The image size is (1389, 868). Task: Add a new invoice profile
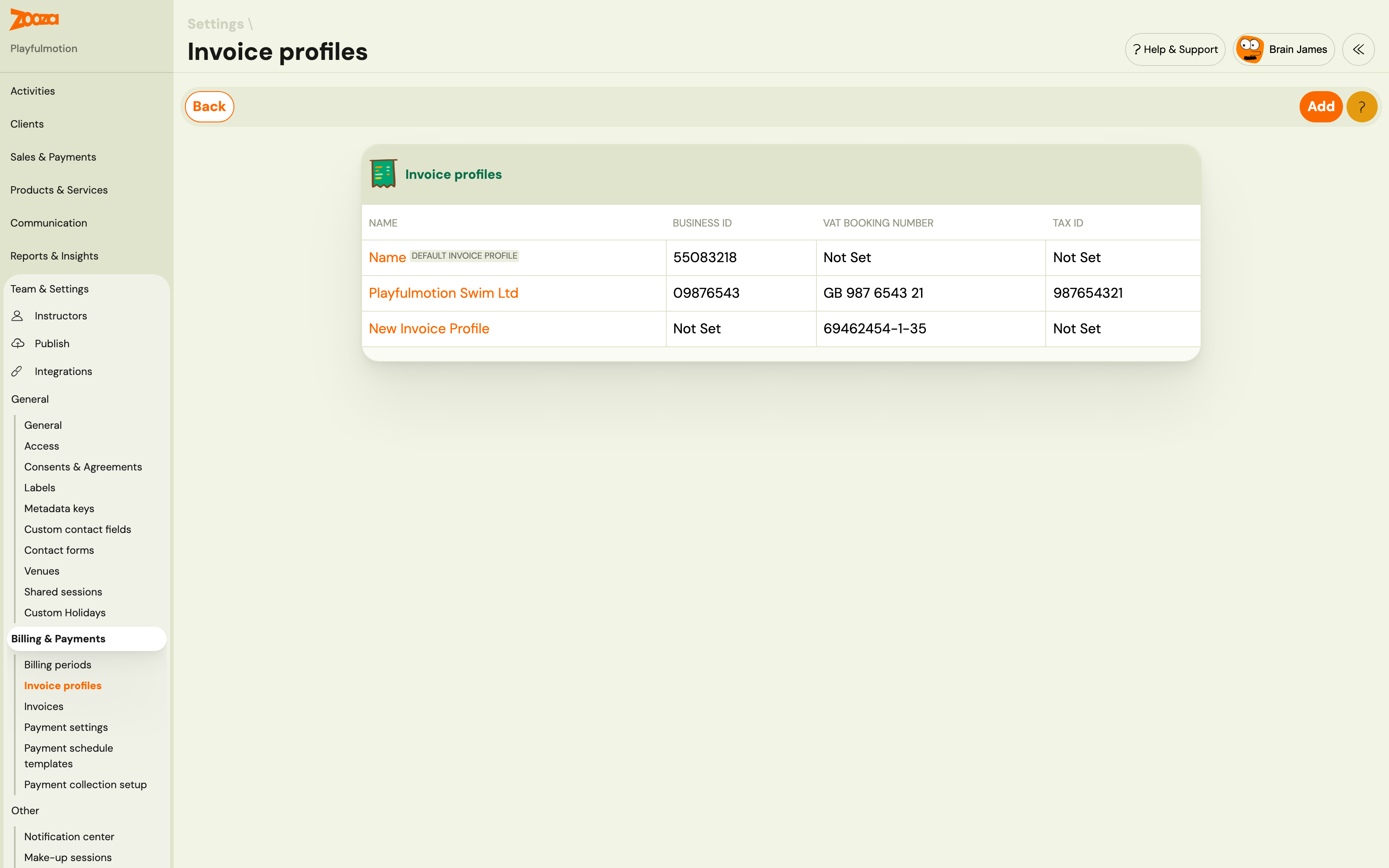coord(1321,107)
